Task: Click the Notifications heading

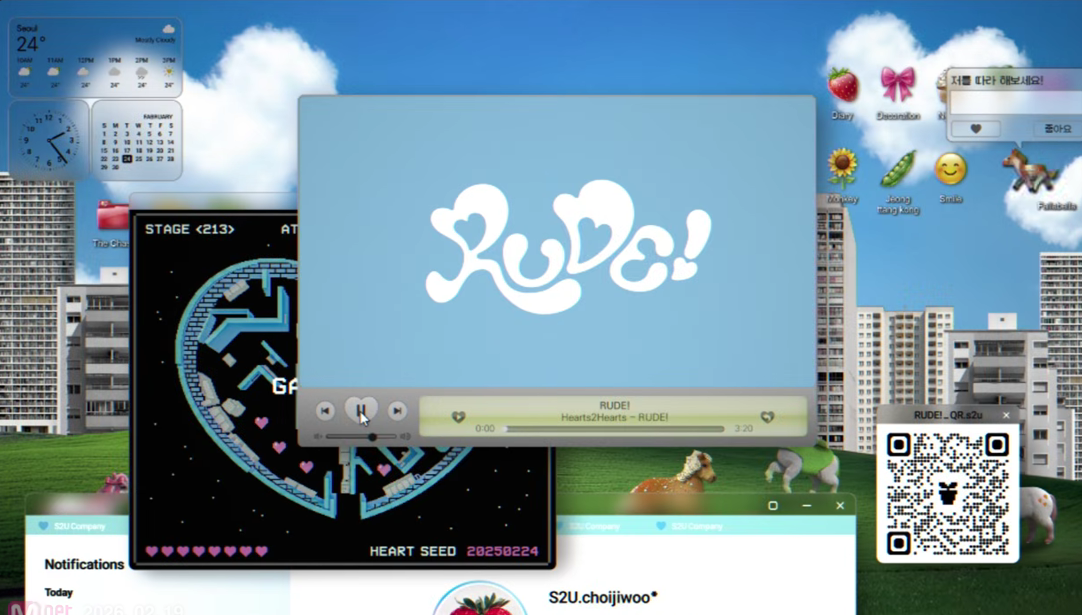Action: tap(84, 565)
